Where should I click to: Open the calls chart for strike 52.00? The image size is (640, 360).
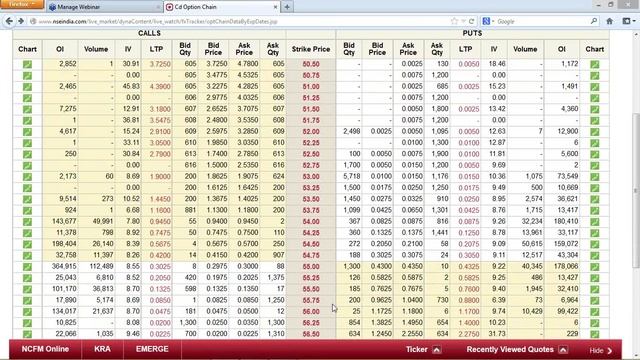(x=27, y=131)
